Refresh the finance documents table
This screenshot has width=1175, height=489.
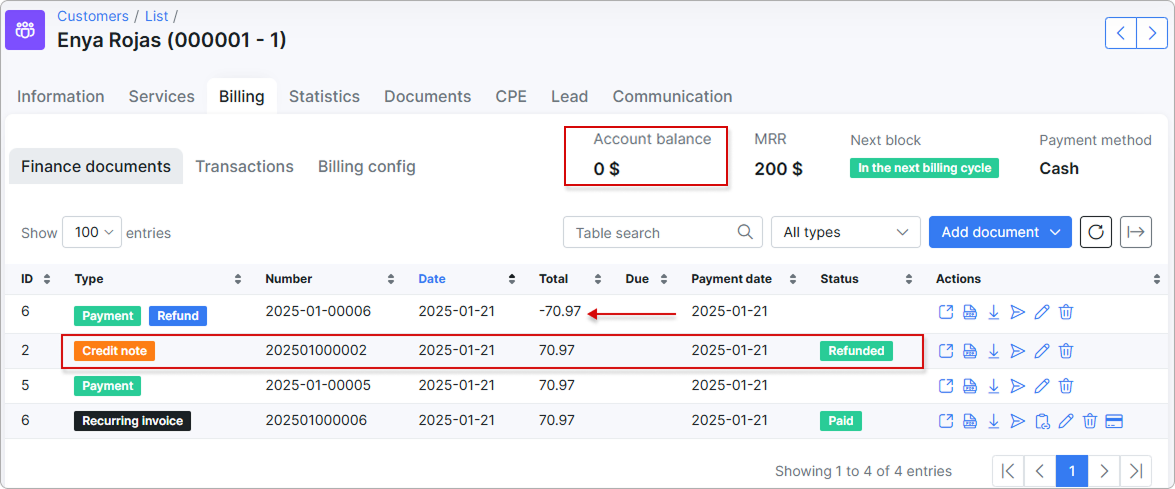click(1096, 232)
